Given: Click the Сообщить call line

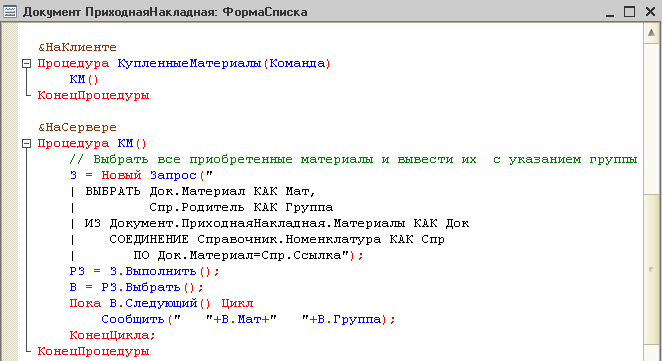Looking at the screenshot, I should pos(248,320).
